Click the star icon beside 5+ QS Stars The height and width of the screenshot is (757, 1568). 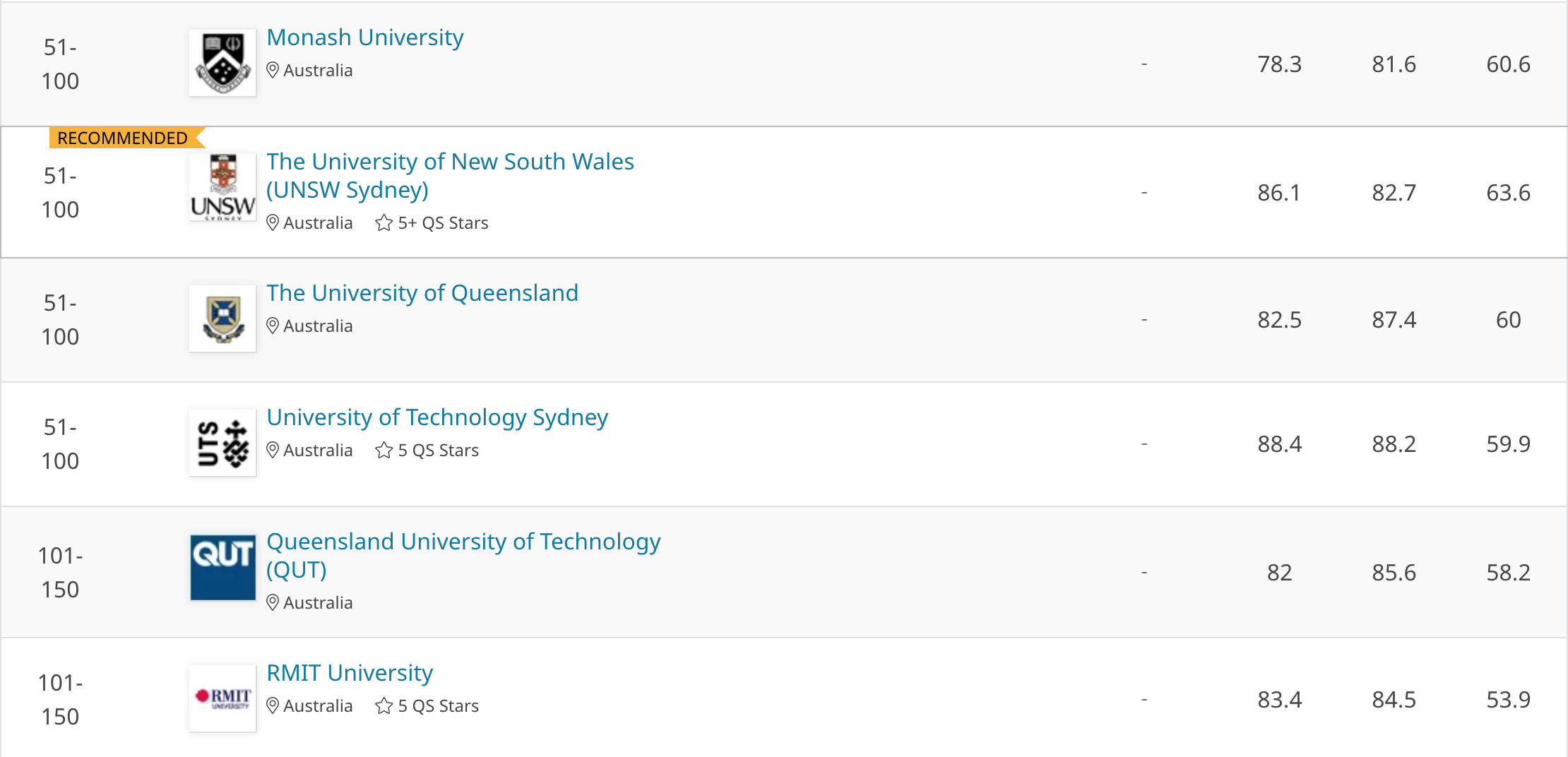point(384,223)
